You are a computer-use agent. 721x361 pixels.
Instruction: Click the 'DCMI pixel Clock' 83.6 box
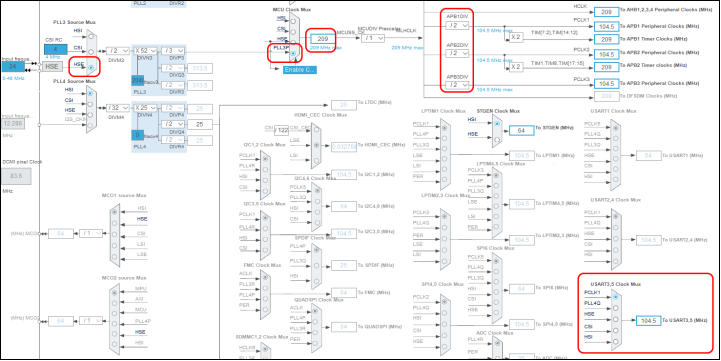[16, 177]
